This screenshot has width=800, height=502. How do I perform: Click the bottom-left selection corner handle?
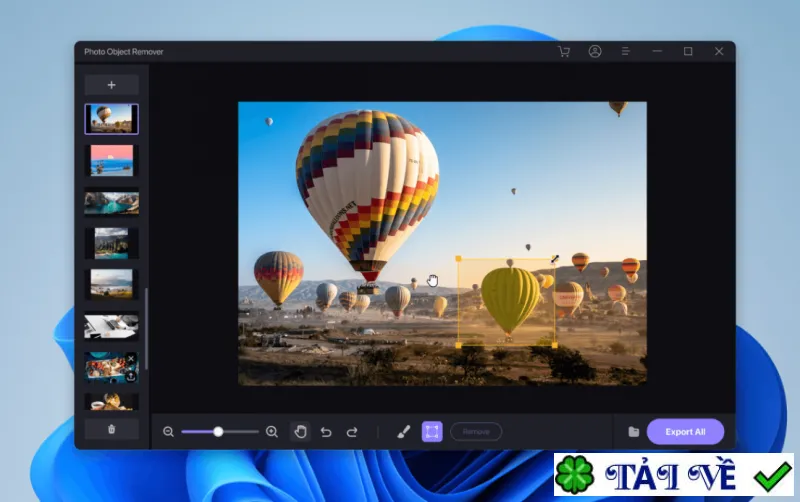458,345
